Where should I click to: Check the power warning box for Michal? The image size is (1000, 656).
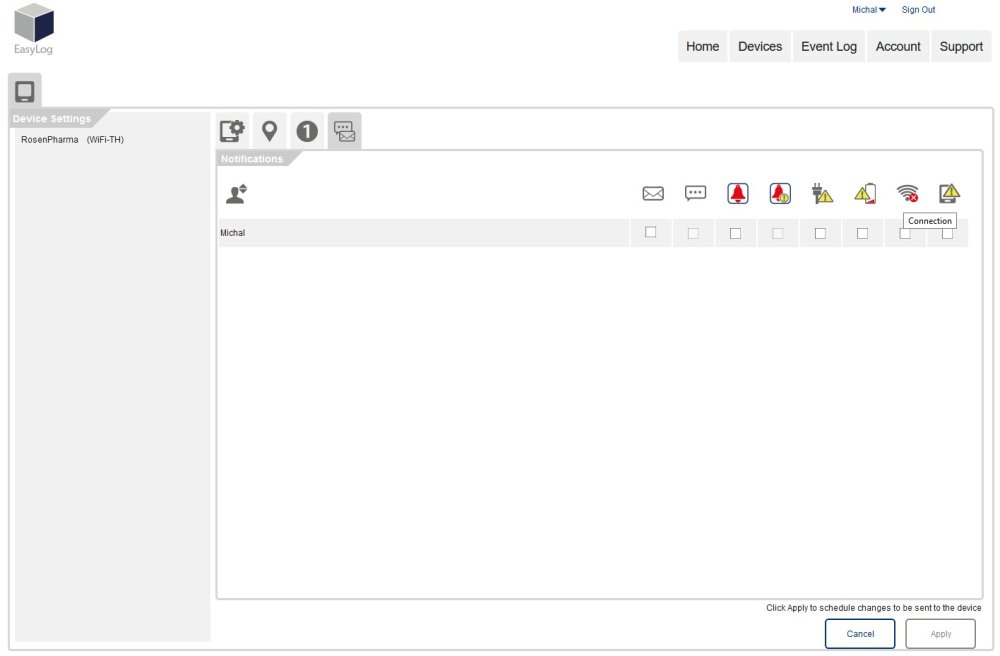click(820, 233)
